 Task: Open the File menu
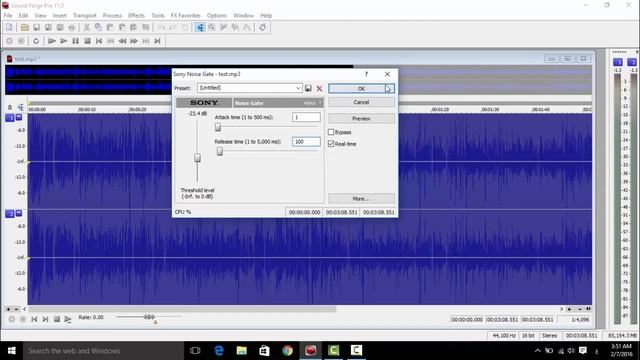pos(8,16)
